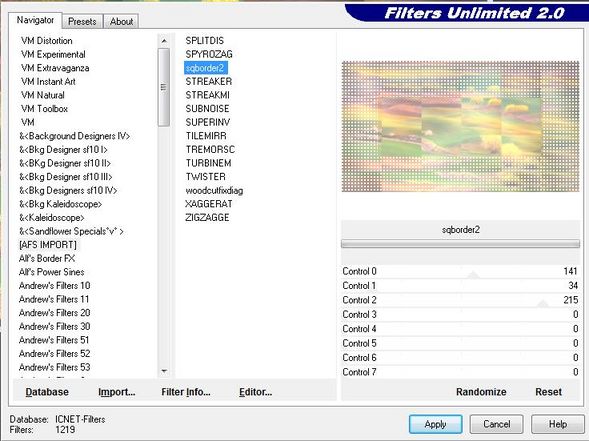Click the sqborder2 preview image
The height and width of the screenshot is (441, 589).
460,127
